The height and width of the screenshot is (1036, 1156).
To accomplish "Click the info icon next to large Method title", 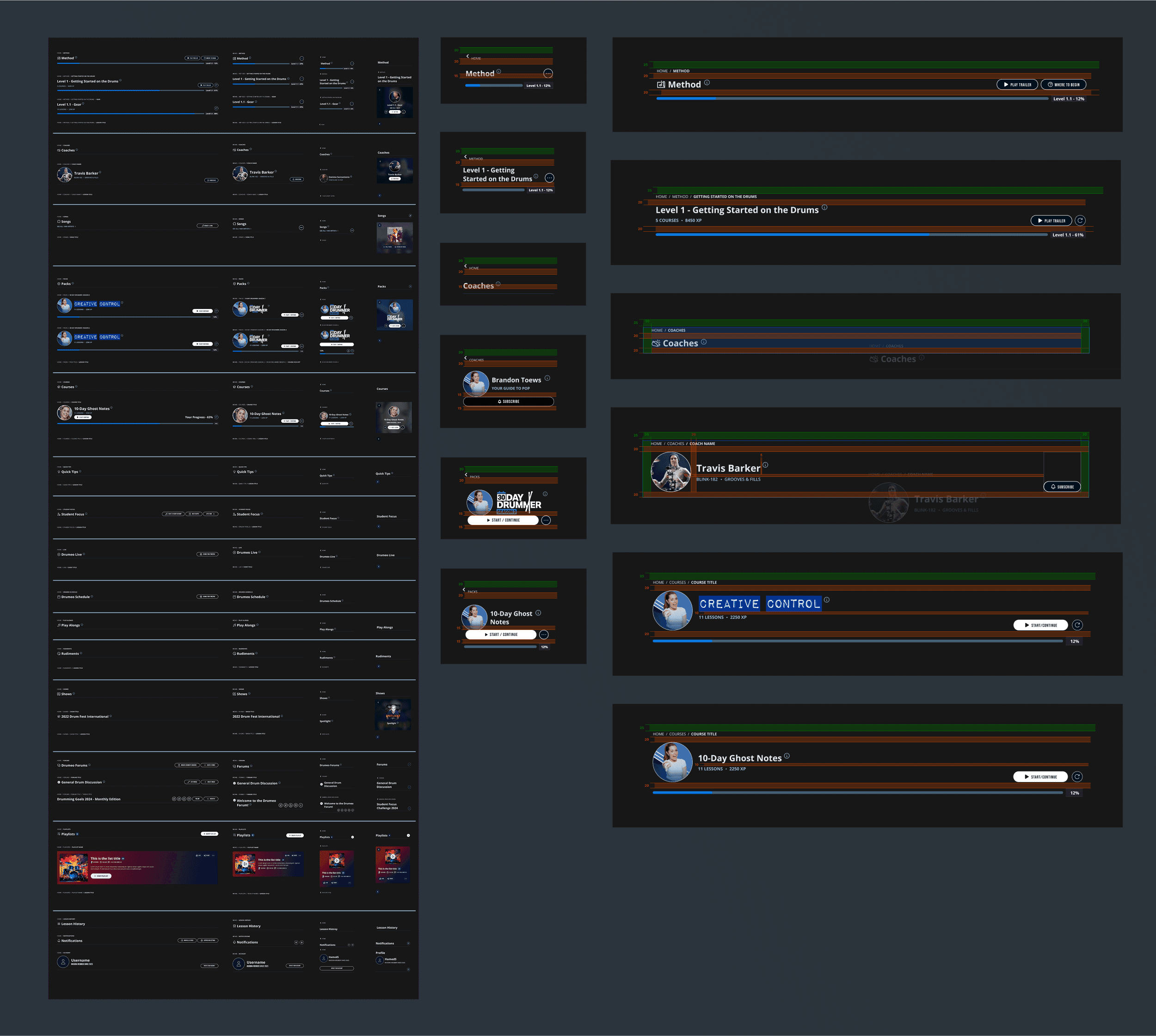I will (707, 82).
